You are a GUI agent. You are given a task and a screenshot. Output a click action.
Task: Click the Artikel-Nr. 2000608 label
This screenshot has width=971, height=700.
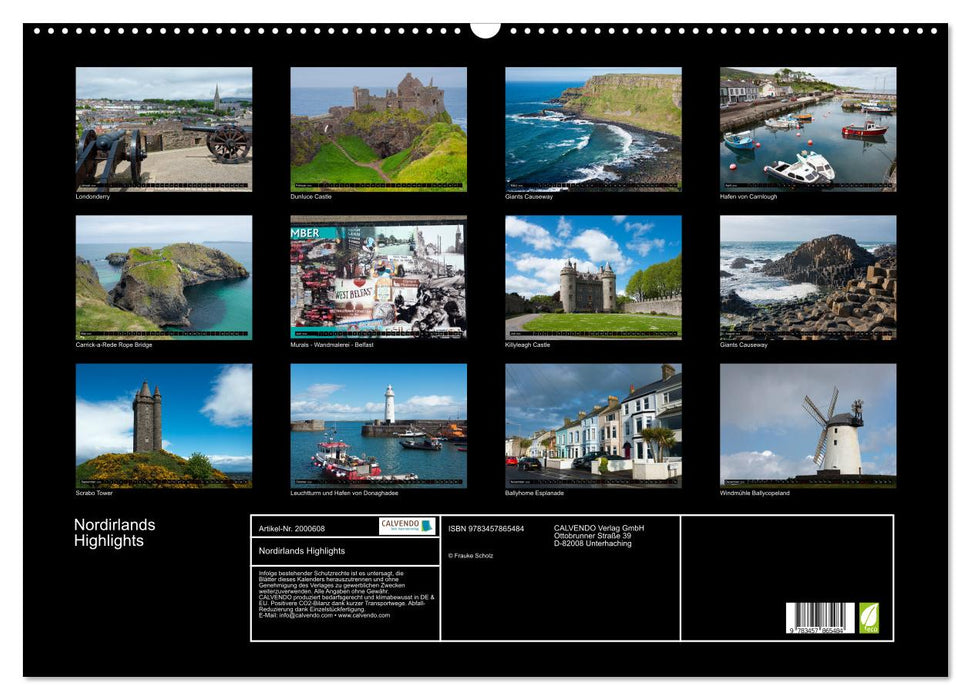tap(292, 527)
